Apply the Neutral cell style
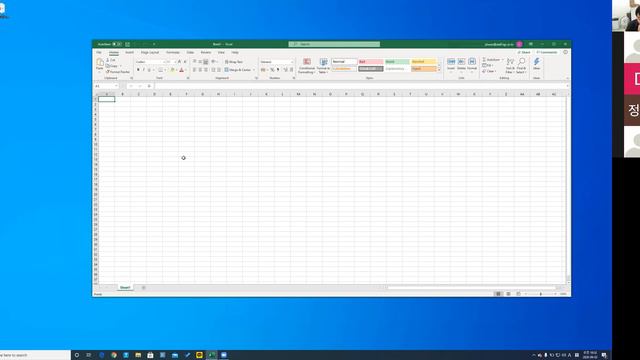This screenshot has width=640, height=360. pyautogui.click(x=424, y=62)
